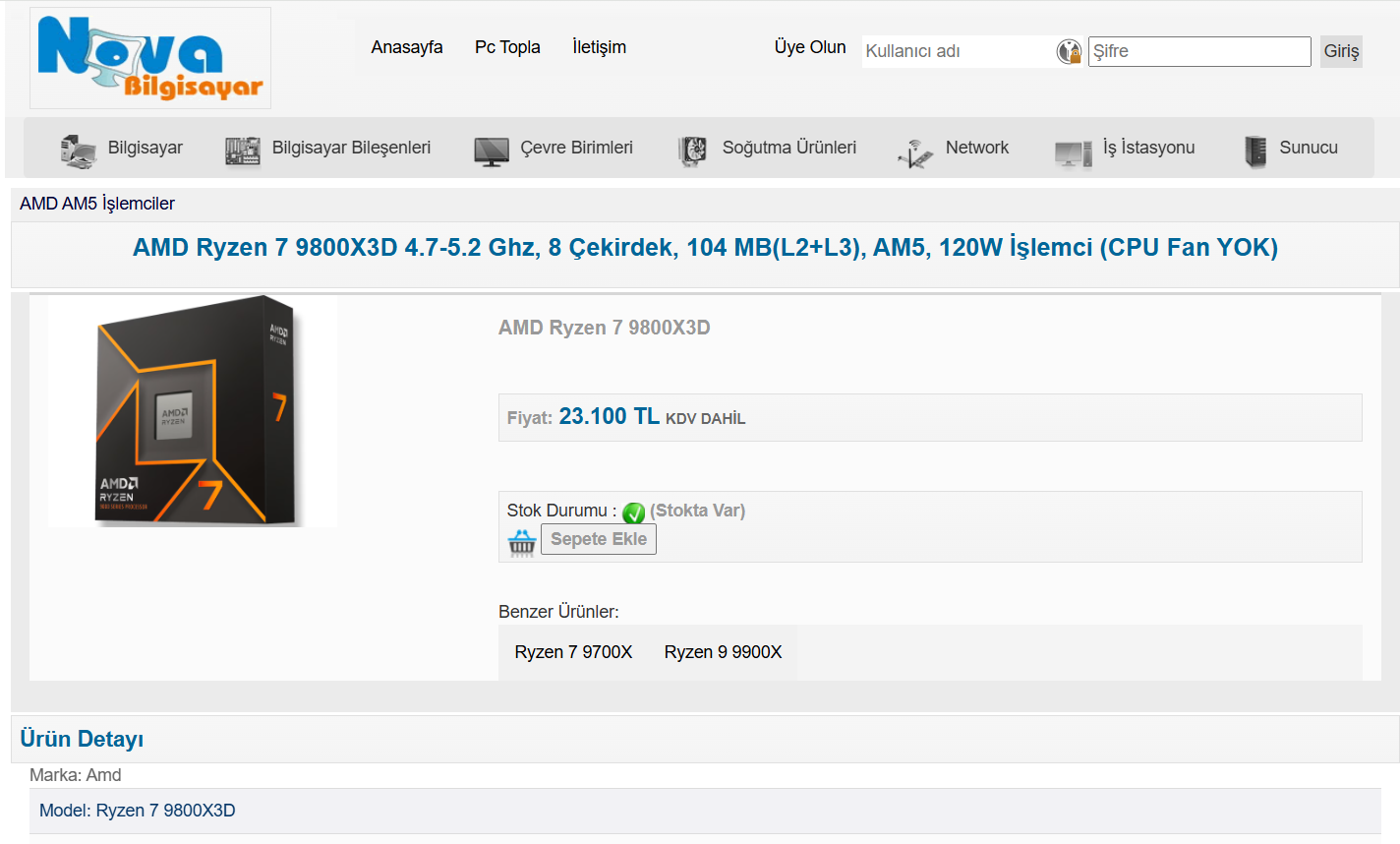Viewport: 1400px width, 844px height.
Task: Add product with Sepete Ekle button
Action: point(599,539)
